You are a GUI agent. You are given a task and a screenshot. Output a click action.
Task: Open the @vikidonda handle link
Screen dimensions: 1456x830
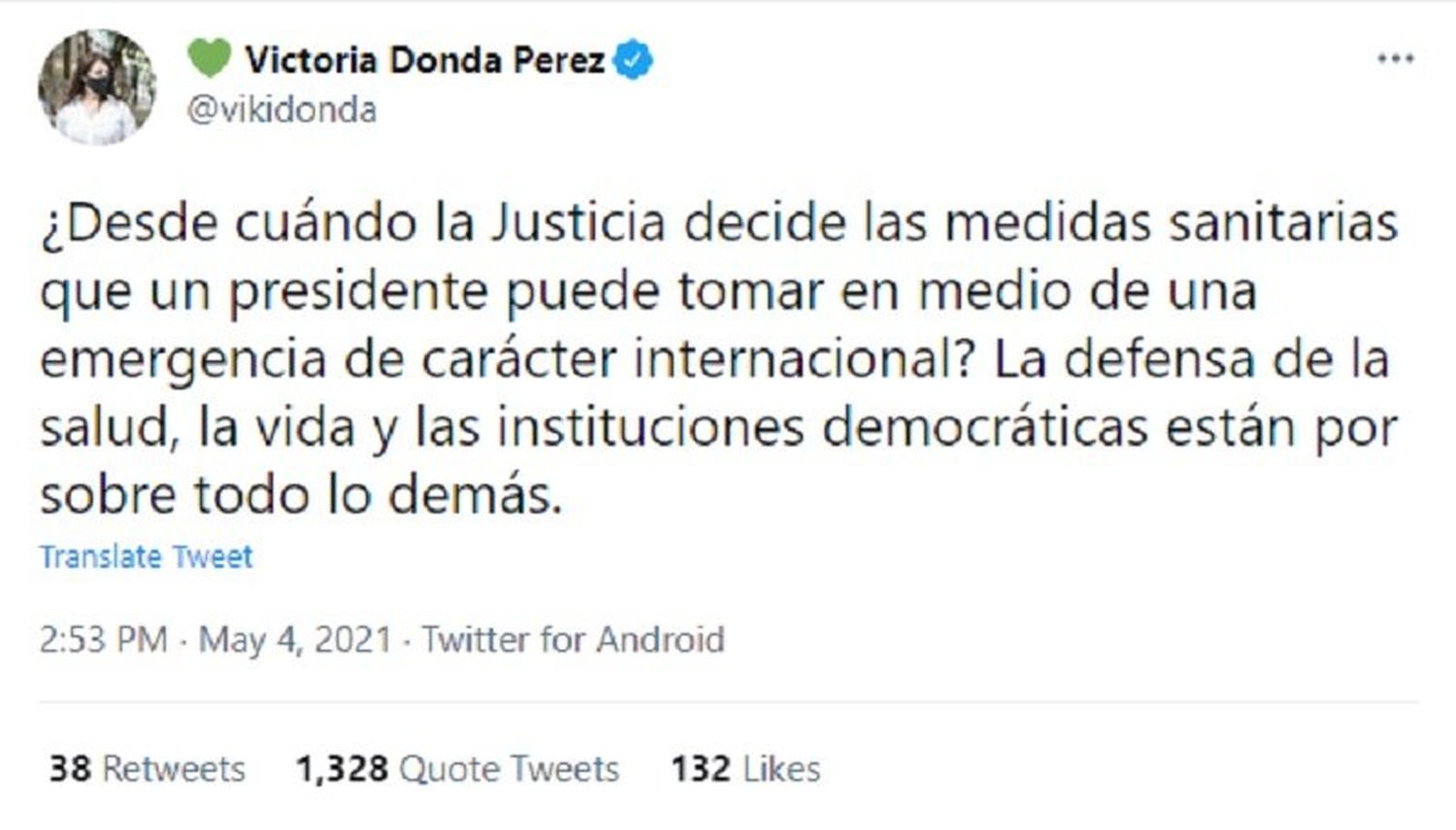281,110
